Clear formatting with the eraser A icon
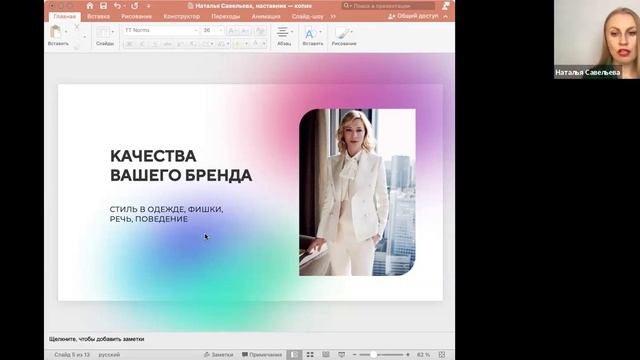 click(x=260, y=31)
